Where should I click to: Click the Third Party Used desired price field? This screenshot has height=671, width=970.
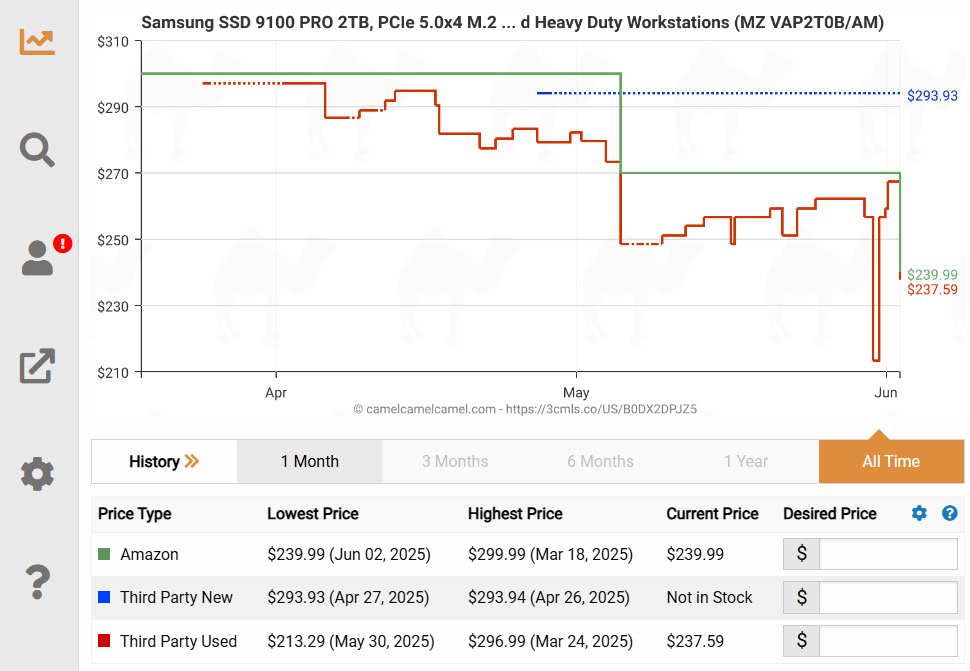pos(887,641)
